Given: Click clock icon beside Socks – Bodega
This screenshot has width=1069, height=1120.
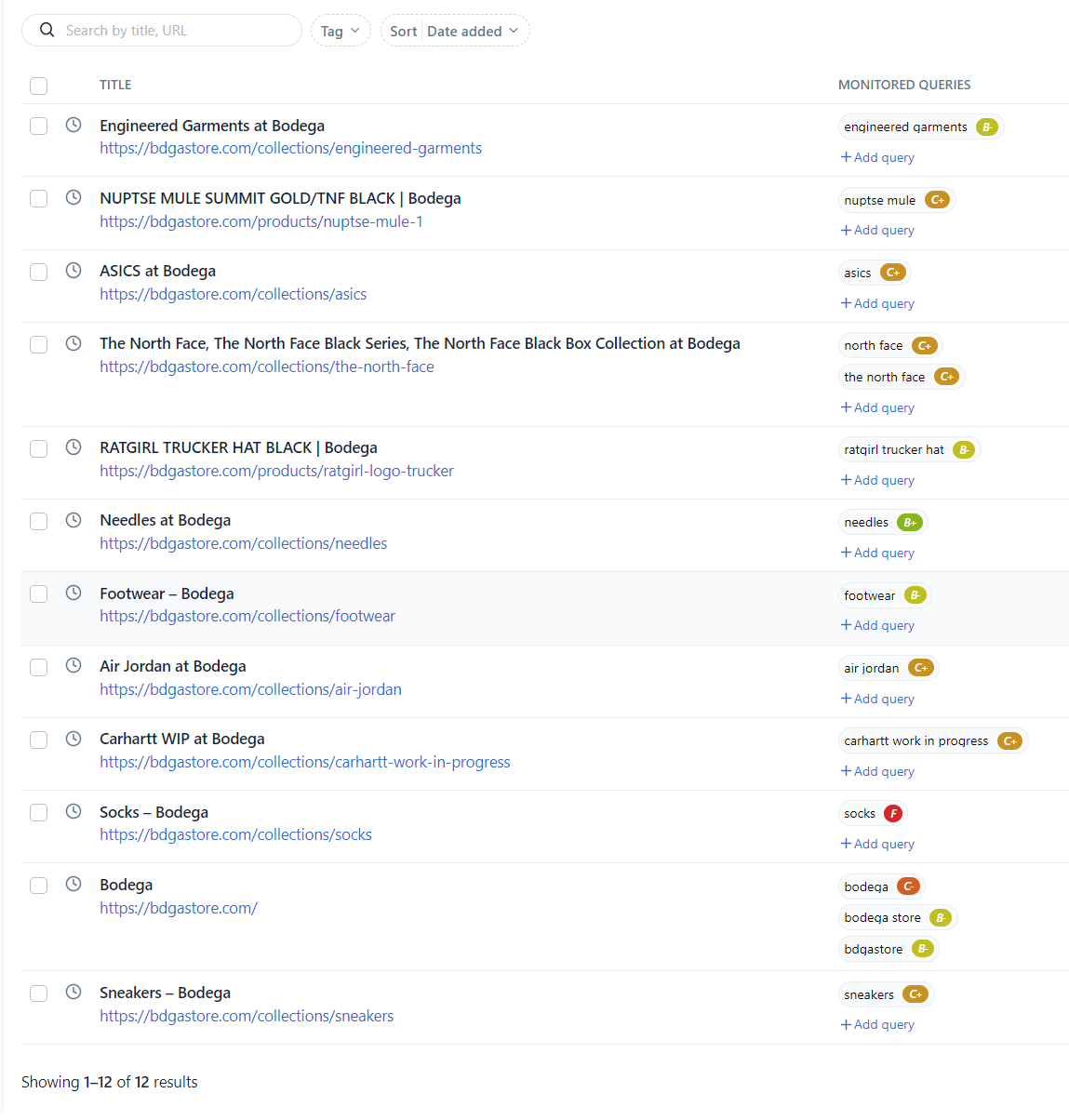Looking at the screenshot, I should (73, 811).
